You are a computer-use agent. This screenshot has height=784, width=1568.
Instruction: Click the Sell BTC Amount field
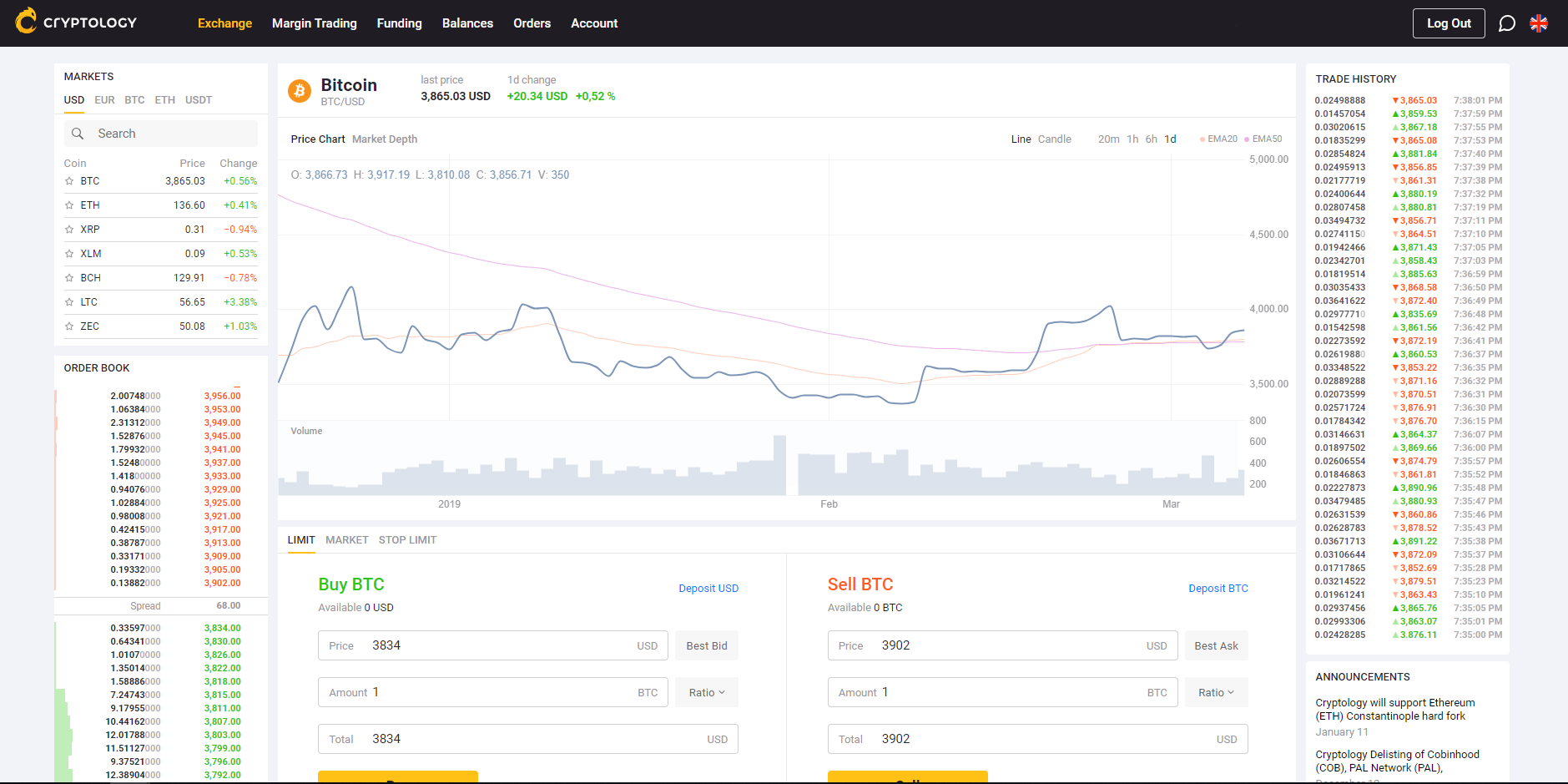(1003, 692)
